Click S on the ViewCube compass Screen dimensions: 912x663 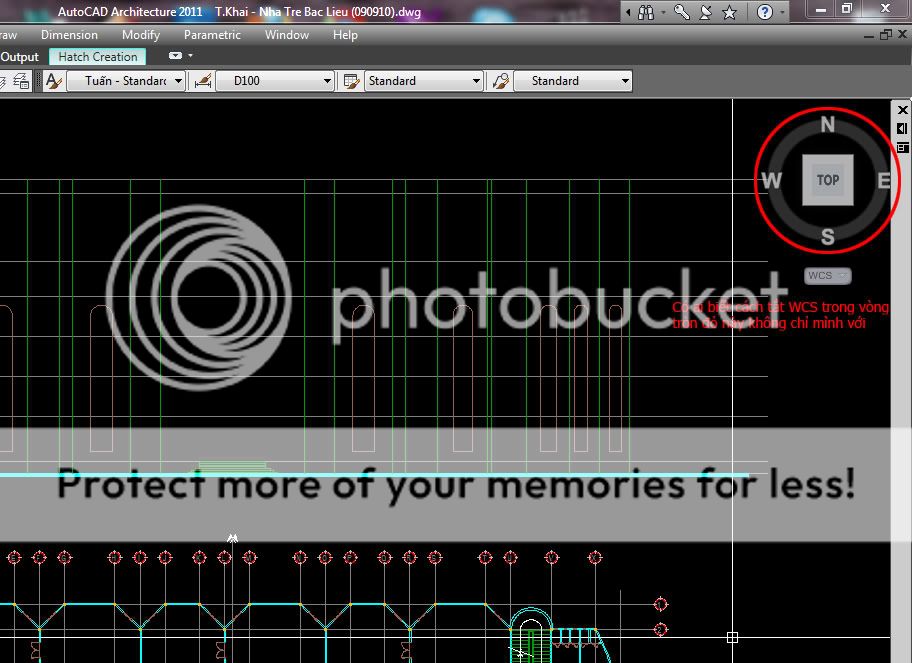(x=828, y=237)
